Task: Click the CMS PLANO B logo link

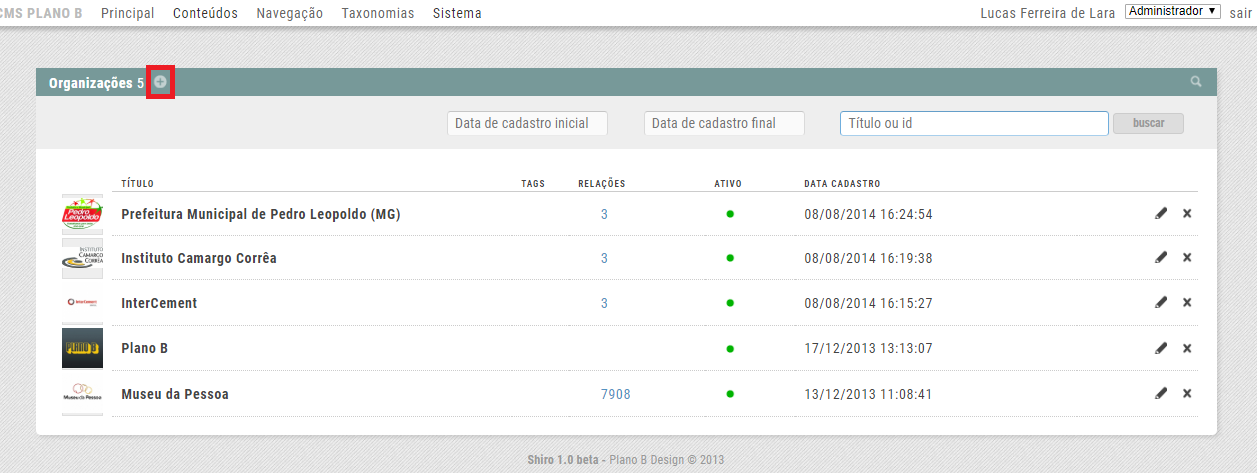Action: (x=42, y=13)
